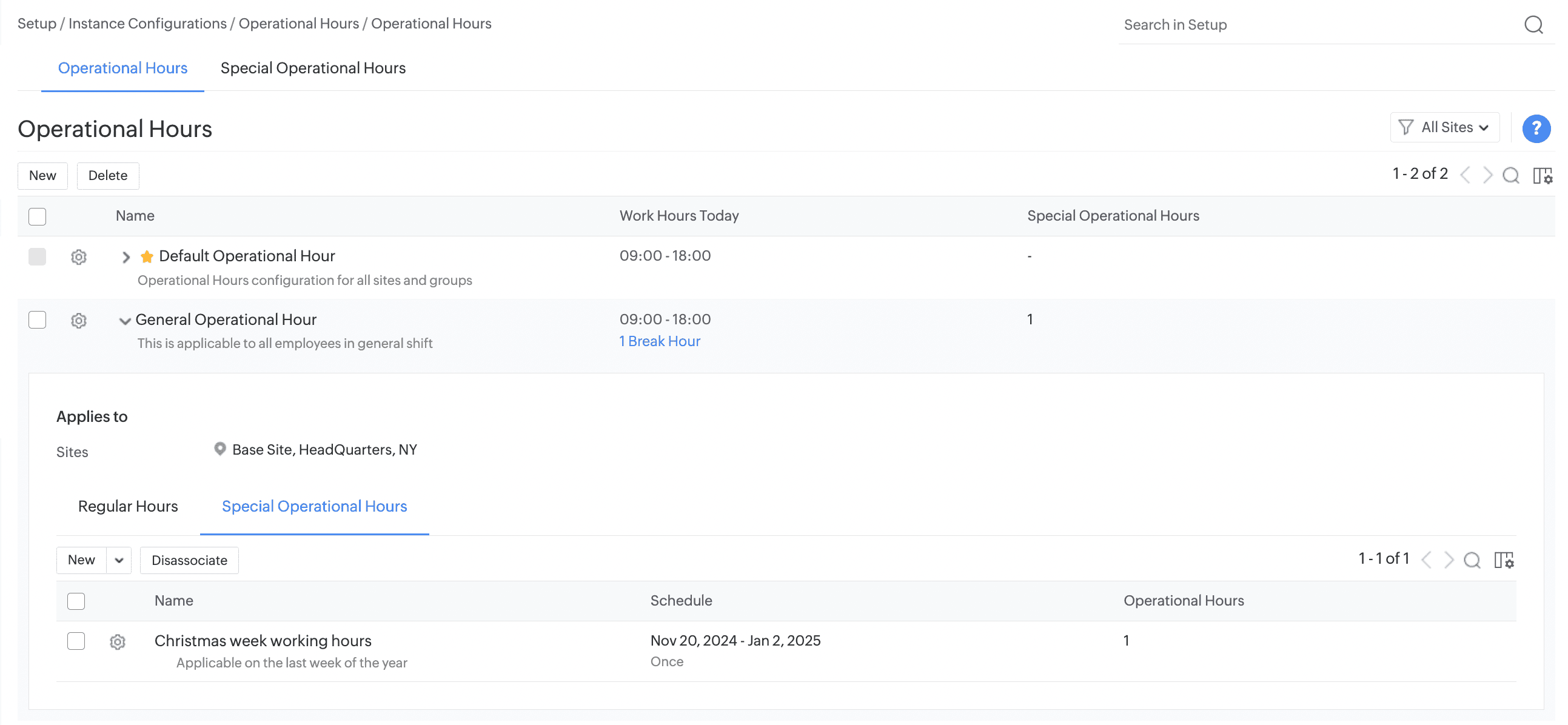
Task: Collapse the General Operational Hour row
Action: tap(125, 321)
